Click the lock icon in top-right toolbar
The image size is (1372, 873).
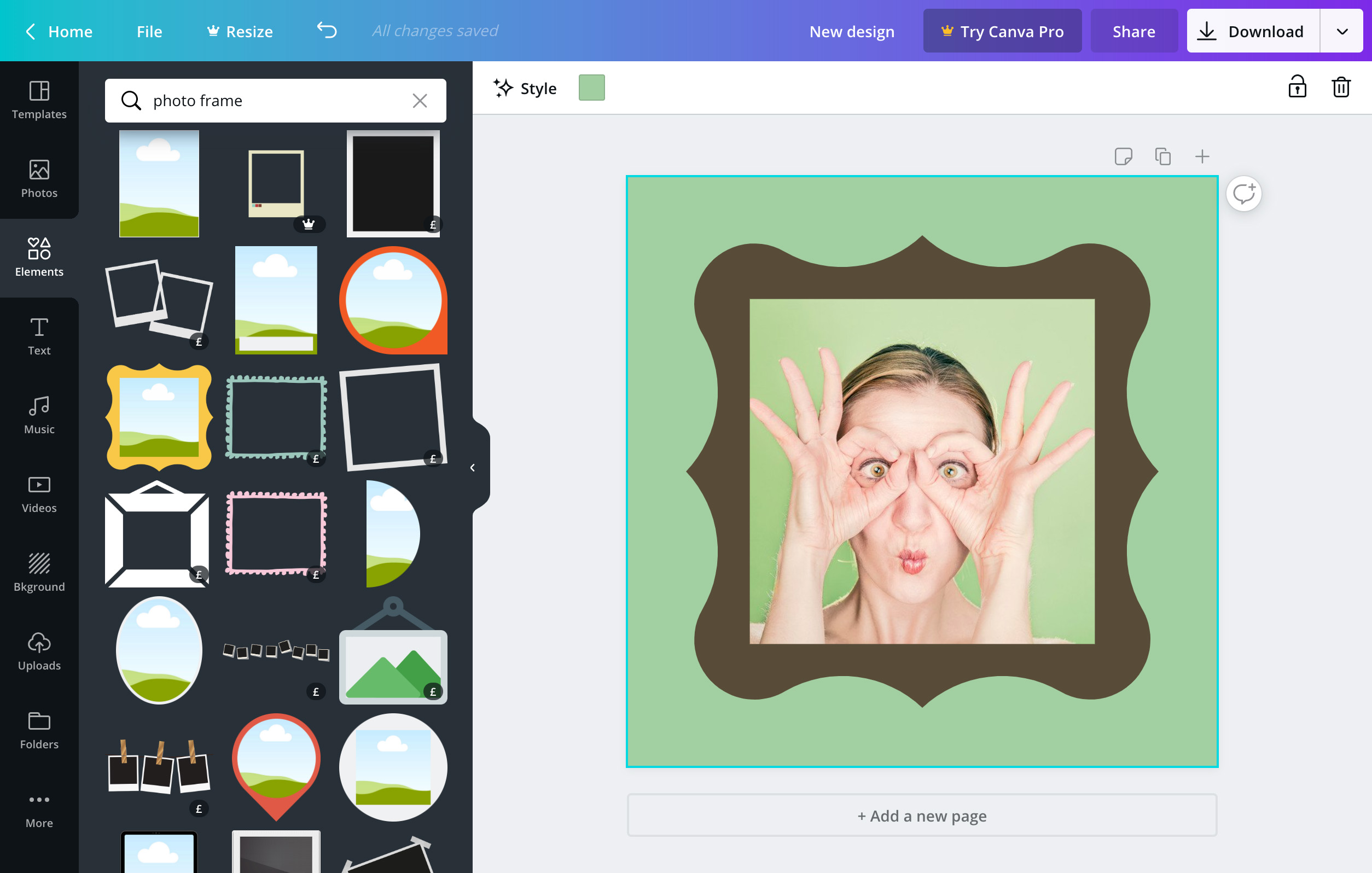1298,88
